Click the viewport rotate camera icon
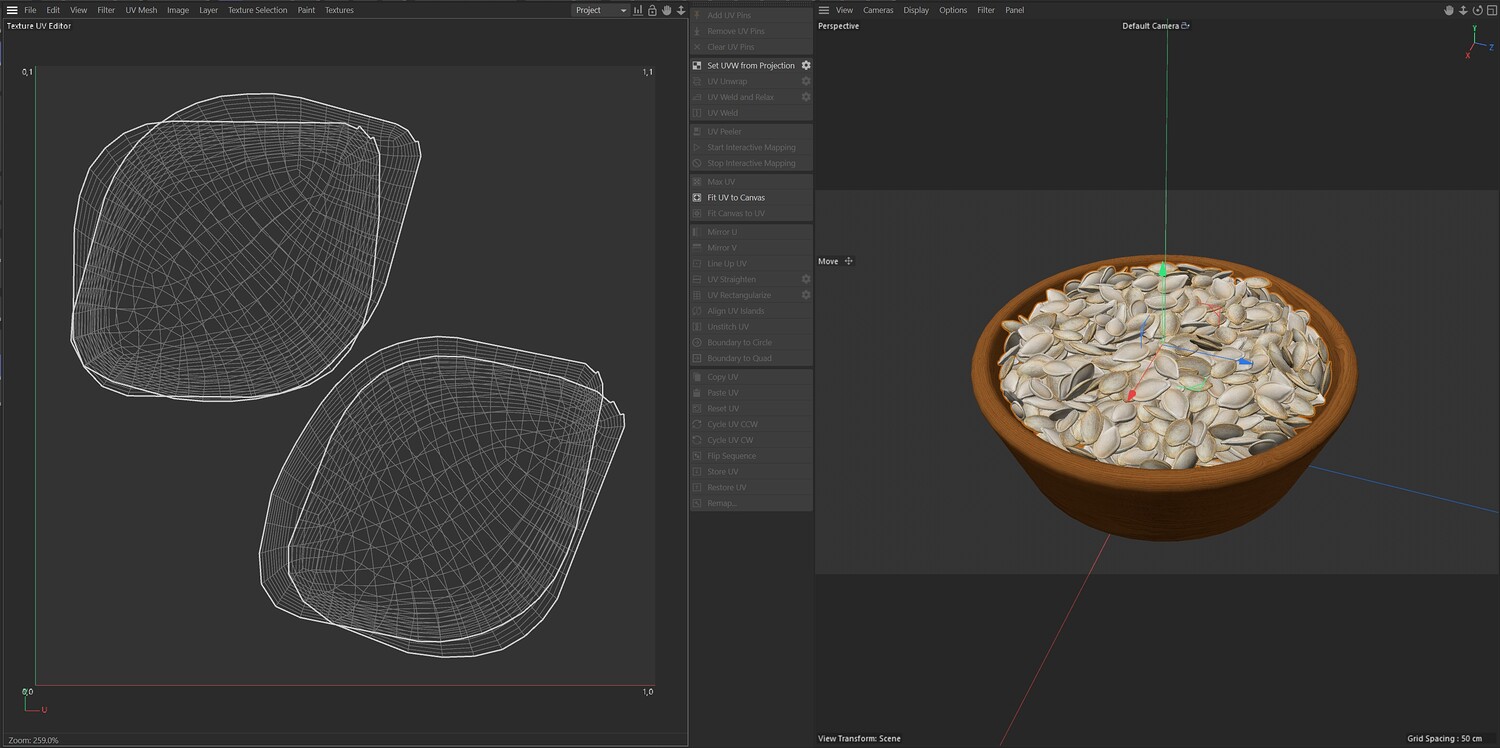This screenshot has width=1500, height=748. coord(1477,10)
